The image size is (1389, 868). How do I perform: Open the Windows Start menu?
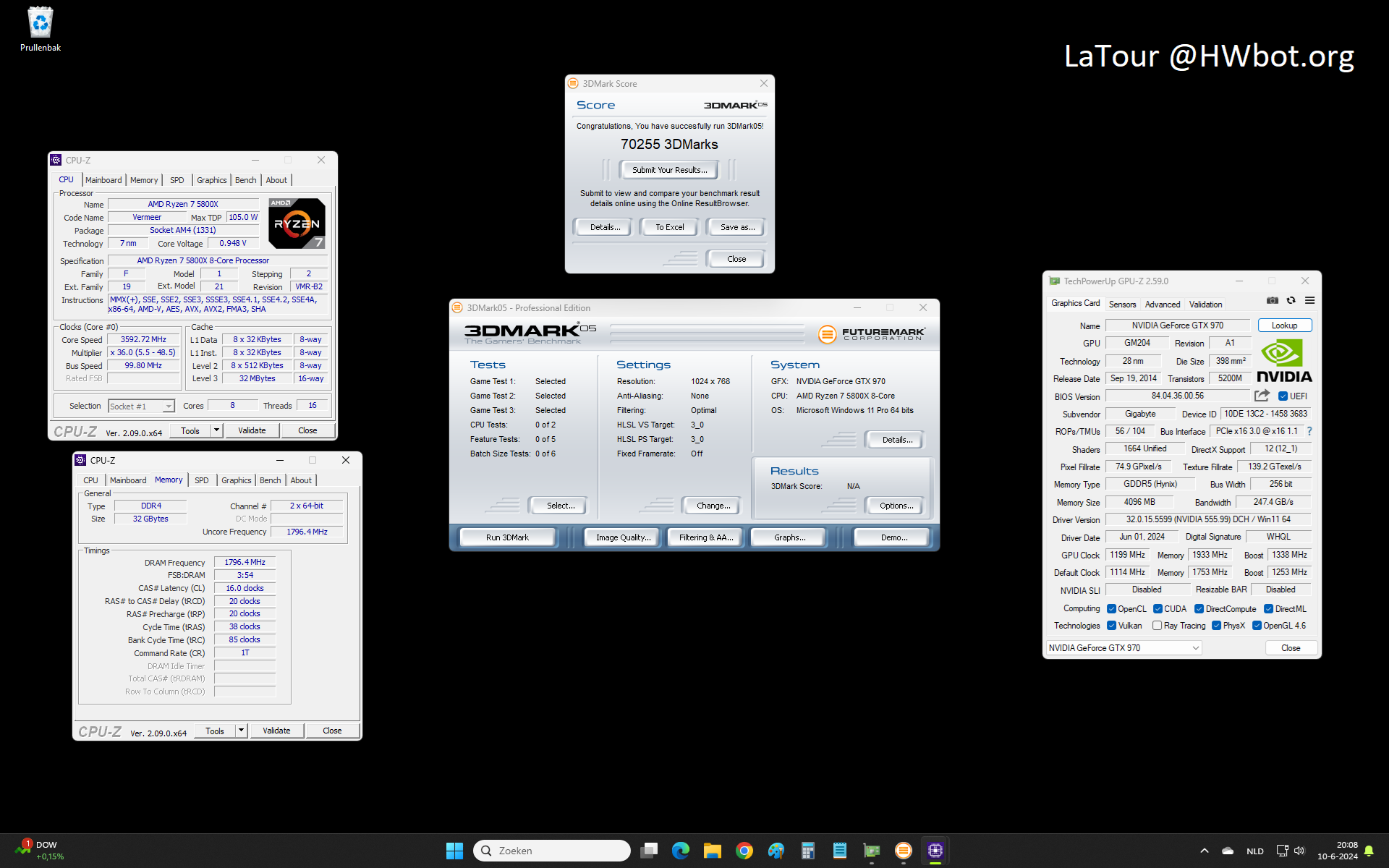tap(454, 851)
